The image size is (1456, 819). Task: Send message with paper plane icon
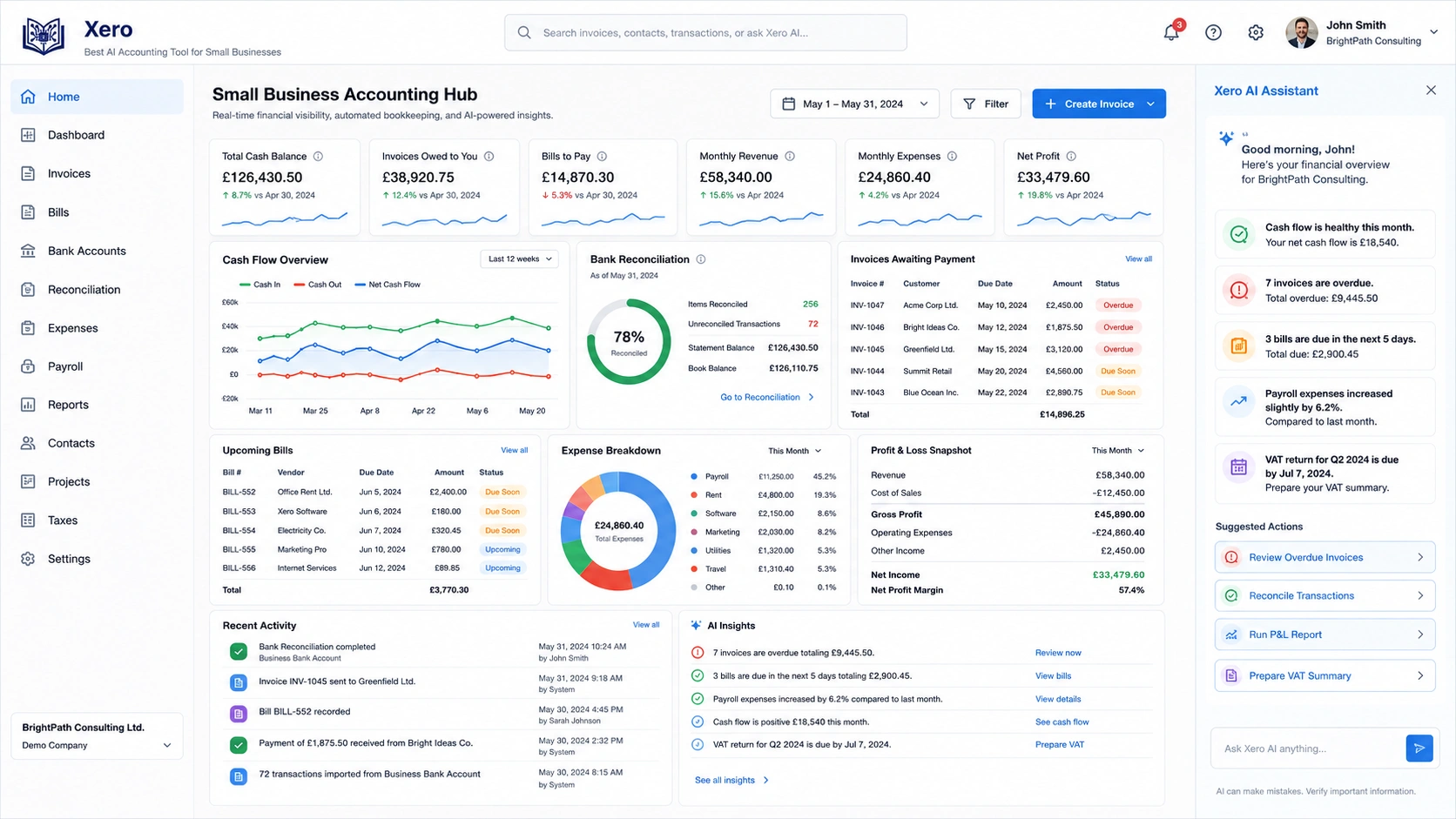click(1419, 749)
